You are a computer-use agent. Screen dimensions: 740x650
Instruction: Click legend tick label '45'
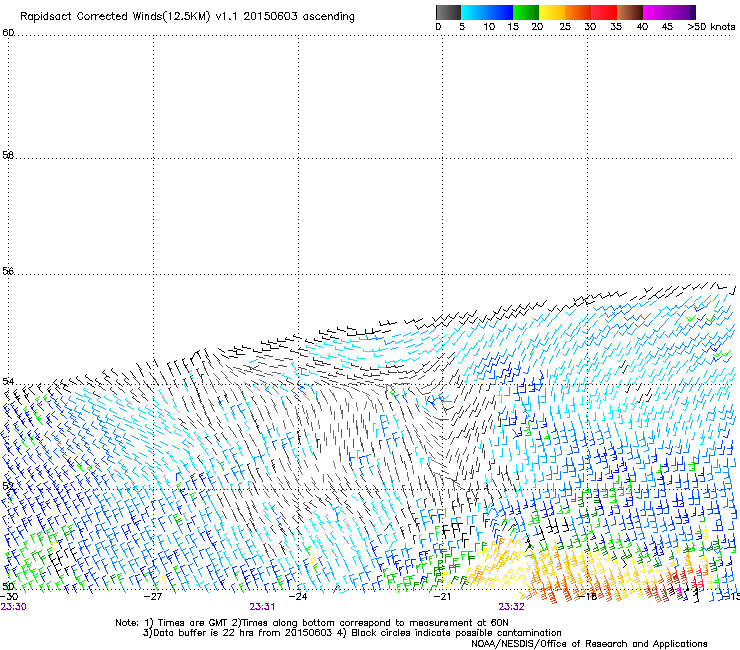pyautogui.click(x=667, y=27)
